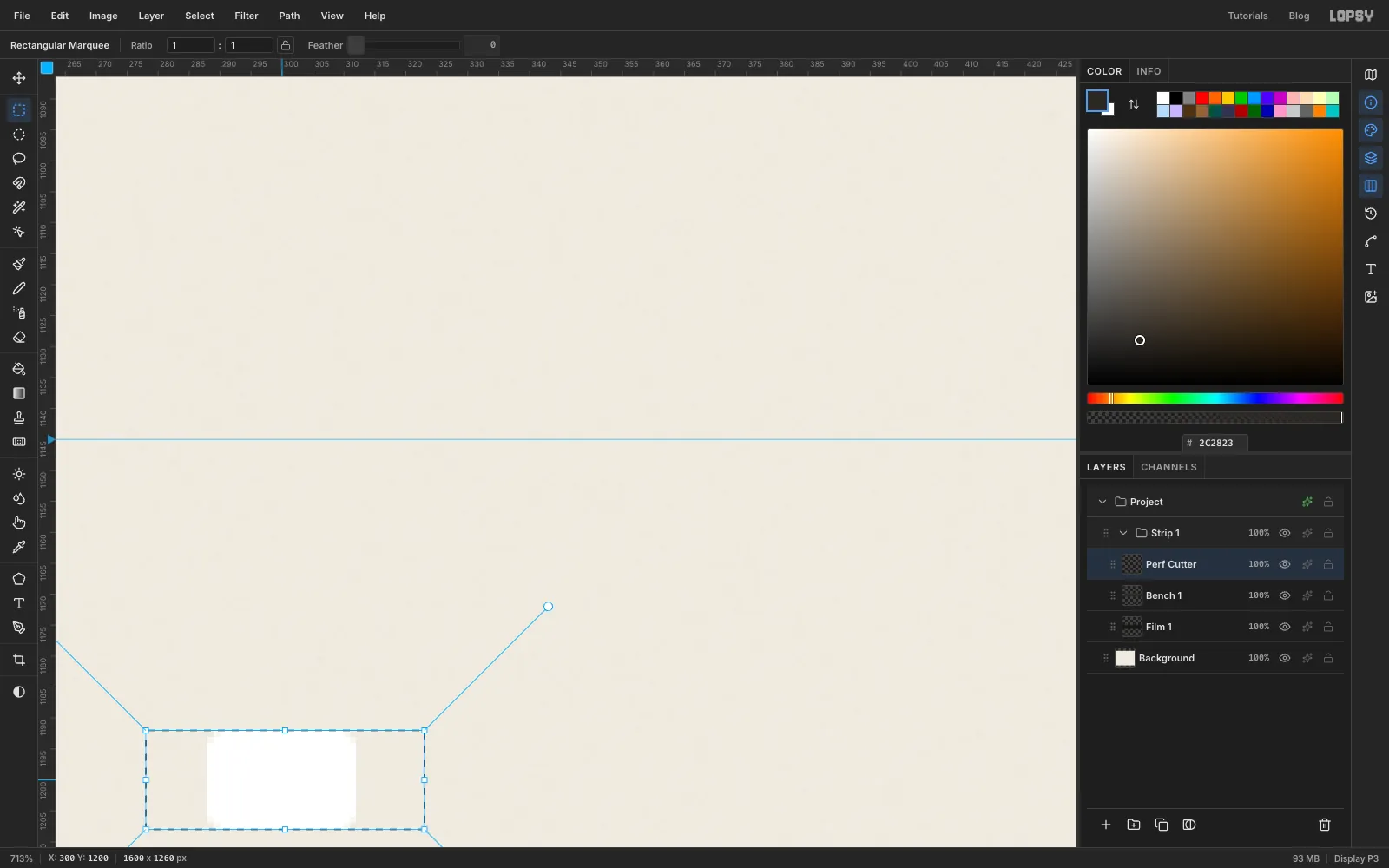Open the History panel icon
Viewport: 1389px width, 868px height.
(x=1371, y=214)
